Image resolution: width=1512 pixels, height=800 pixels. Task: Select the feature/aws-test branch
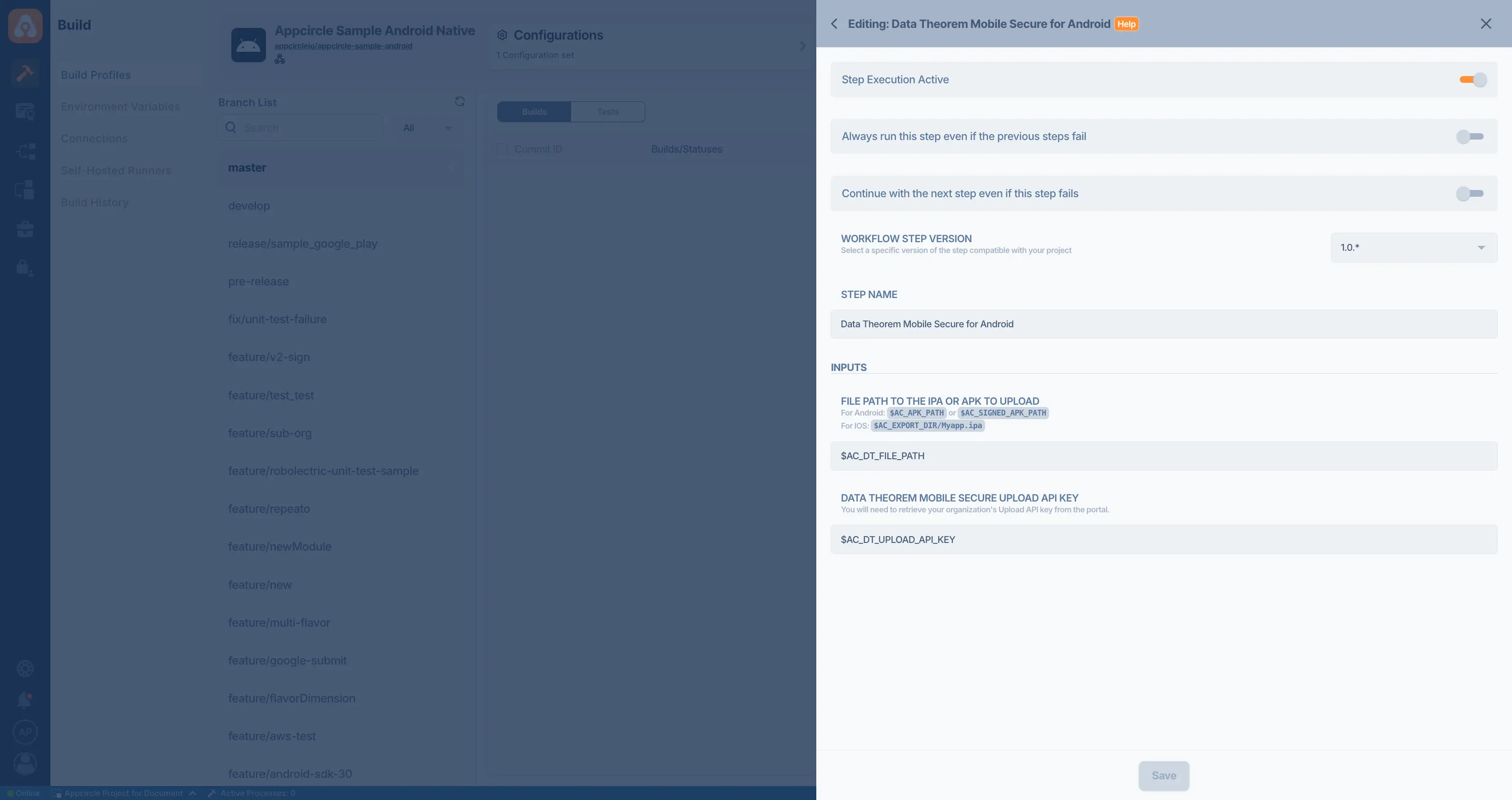coord(272,736)
